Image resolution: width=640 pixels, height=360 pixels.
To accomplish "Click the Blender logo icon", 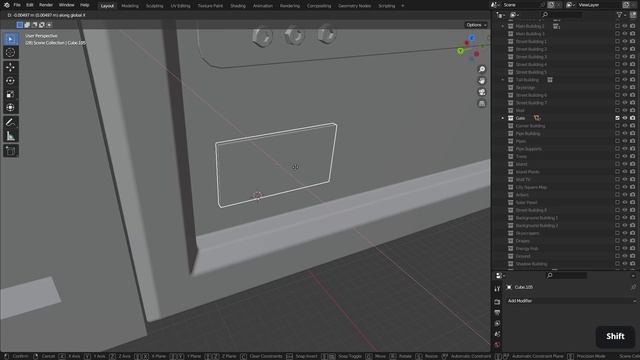I will [x=6, y=5].
